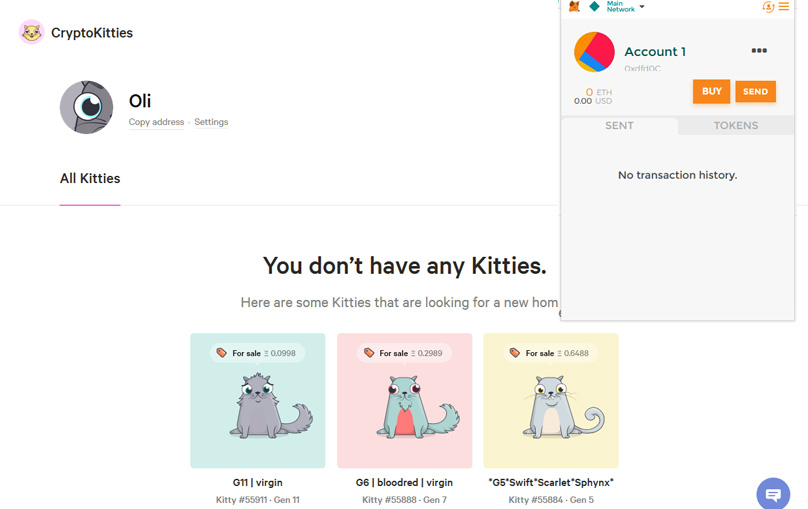Click the CryptoKitties cat logo icon
The image size is (808, 509).
point(31,32)
